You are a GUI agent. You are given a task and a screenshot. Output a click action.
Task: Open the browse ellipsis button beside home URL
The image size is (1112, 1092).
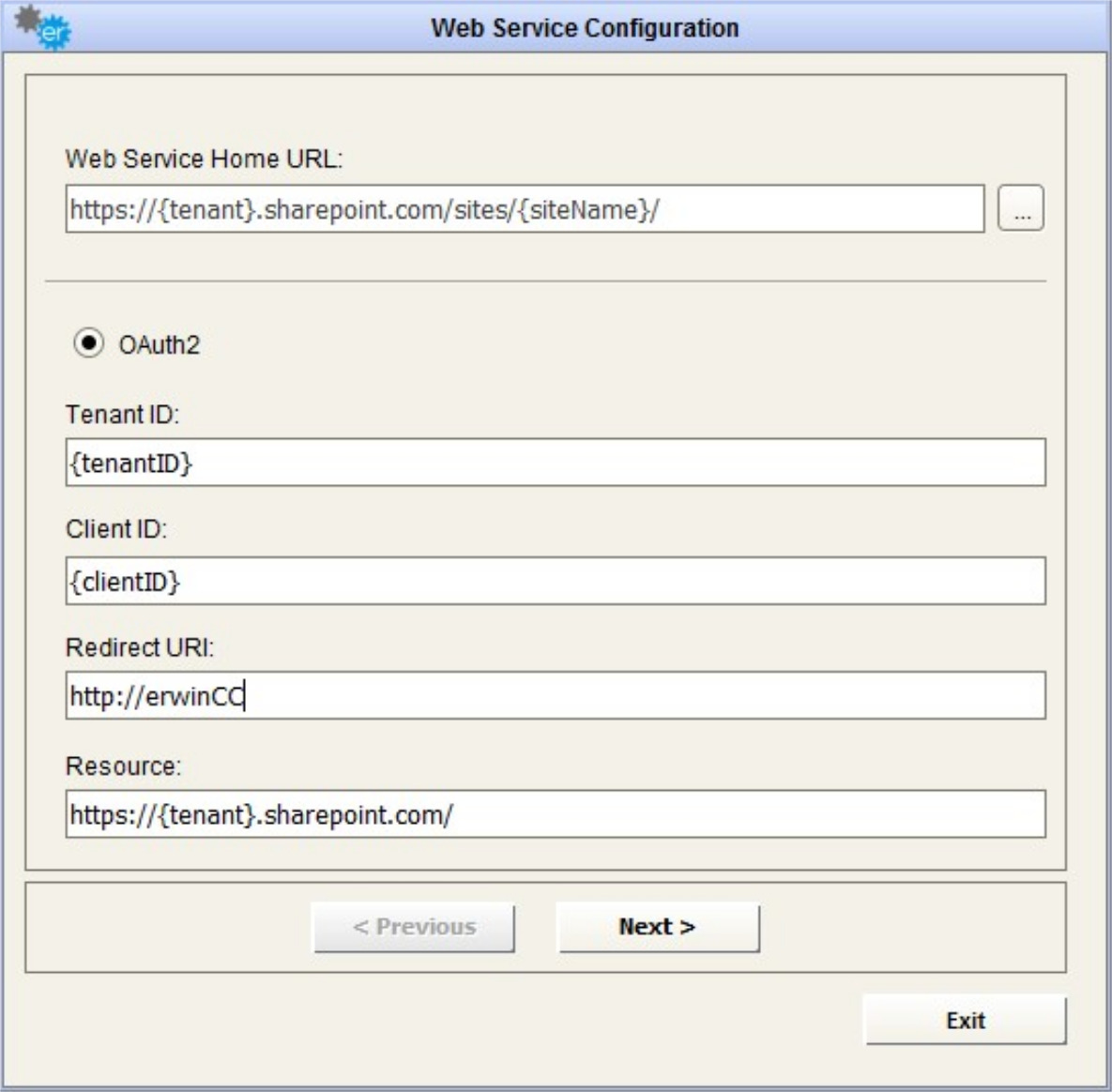1021,208
